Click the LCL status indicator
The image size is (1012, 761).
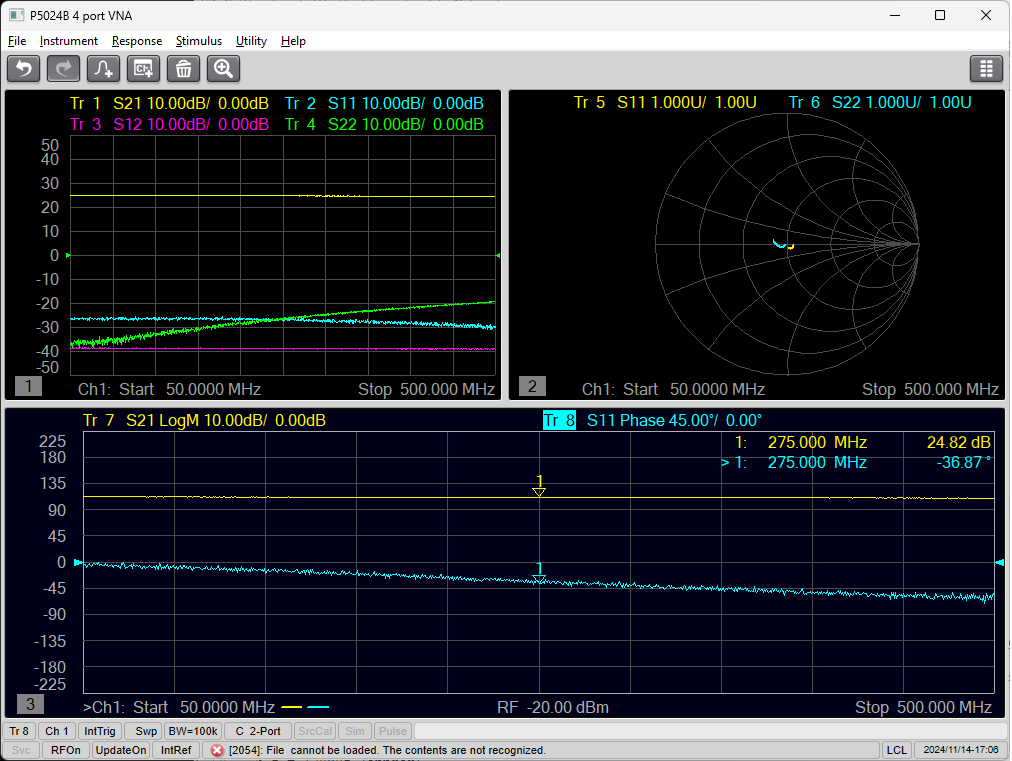coord(896,750)
